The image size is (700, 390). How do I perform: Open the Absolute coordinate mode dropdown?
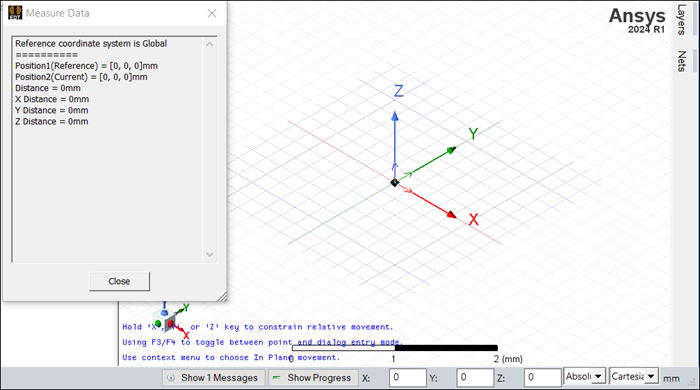pos(585,376)
